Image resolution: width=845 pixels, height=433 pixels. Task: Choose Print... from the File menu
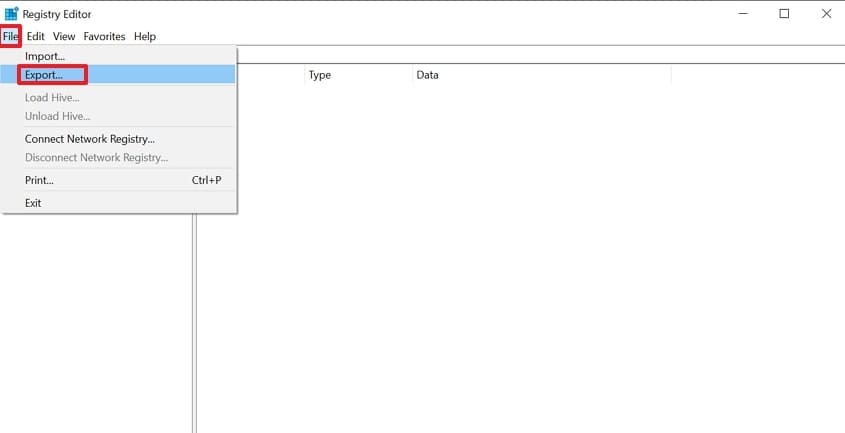pos(118,180)
